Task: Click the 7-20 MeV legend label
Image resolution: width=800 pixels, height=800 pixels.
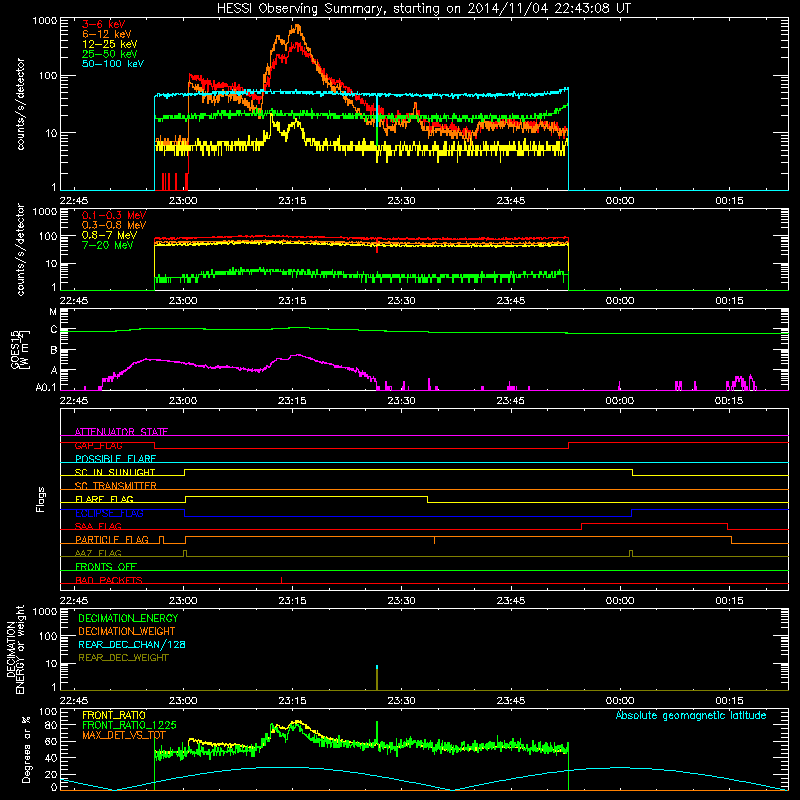Action: pyautogui.click(x=108, y=245)
